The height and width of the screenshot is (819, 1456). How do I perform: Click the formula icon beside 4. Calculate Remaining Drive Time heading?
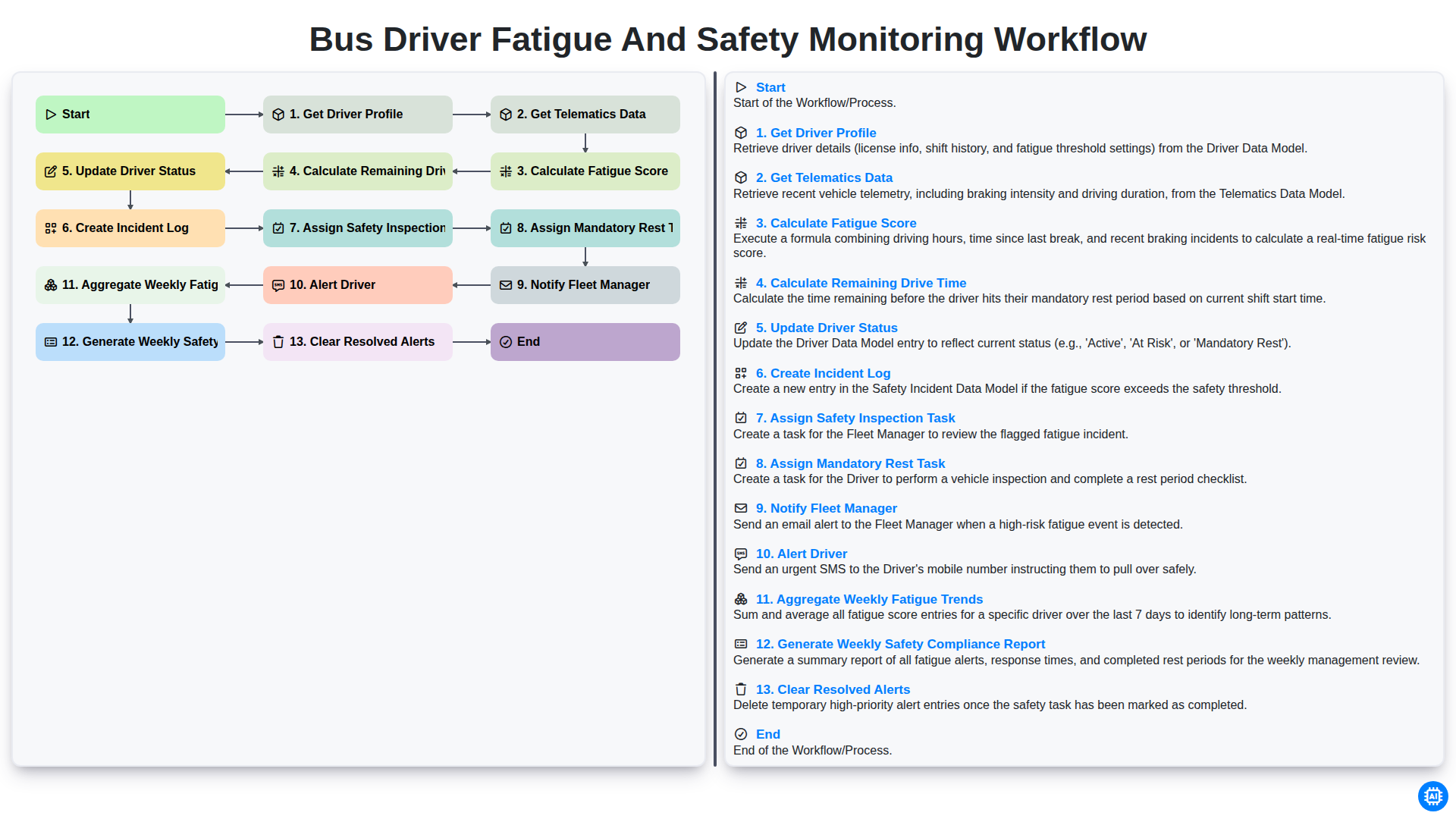(741, 283)
